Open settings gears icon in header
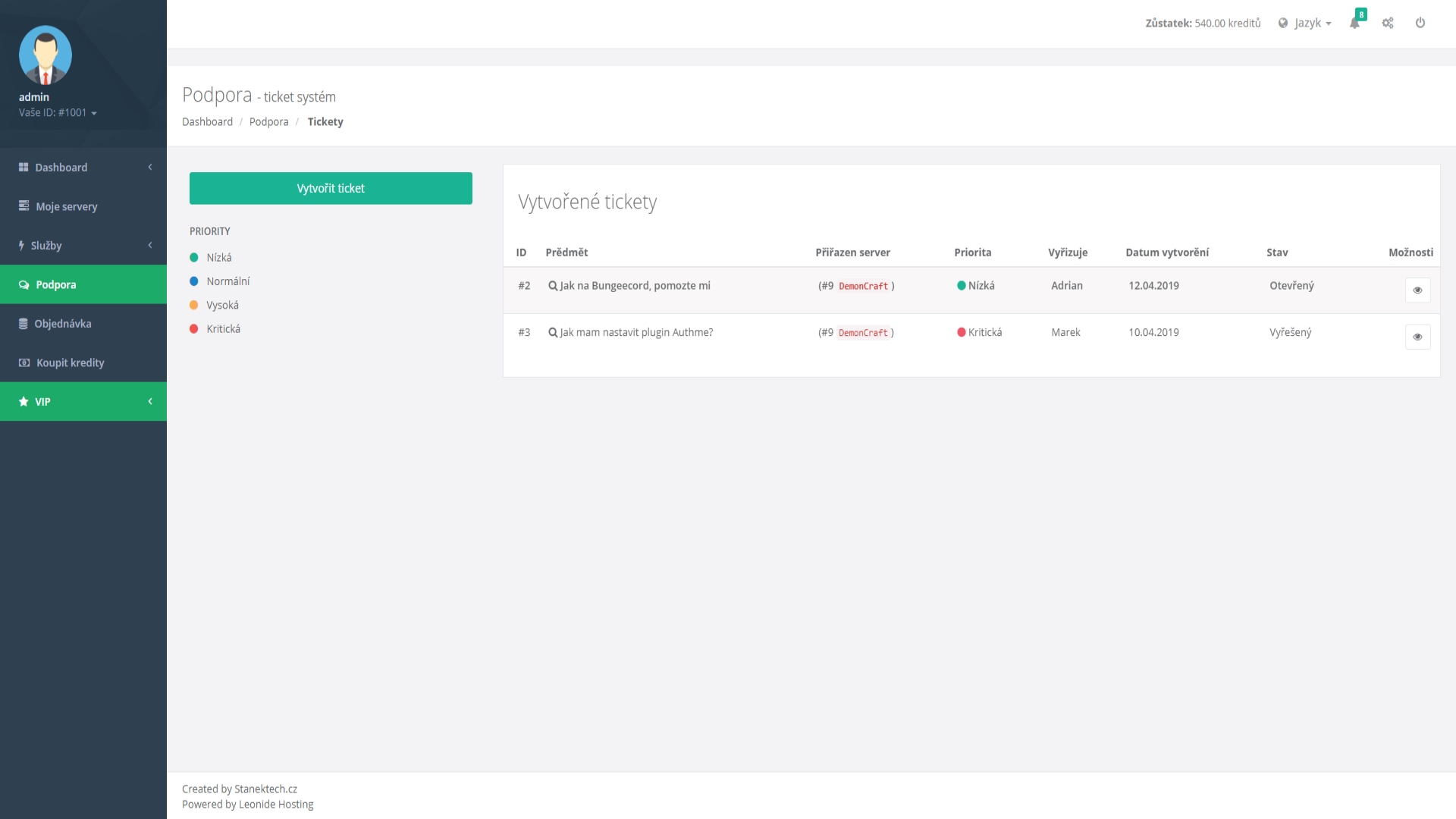The height and width of the screenshot is (819, 1456). (x=1388, y=24)
